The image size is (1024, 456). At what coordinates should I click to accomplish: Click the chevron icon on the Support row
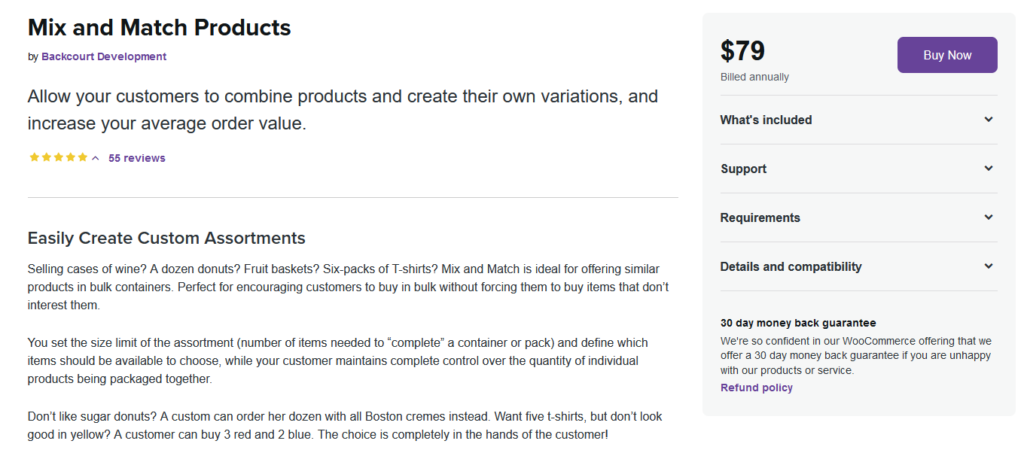point(989,169)
